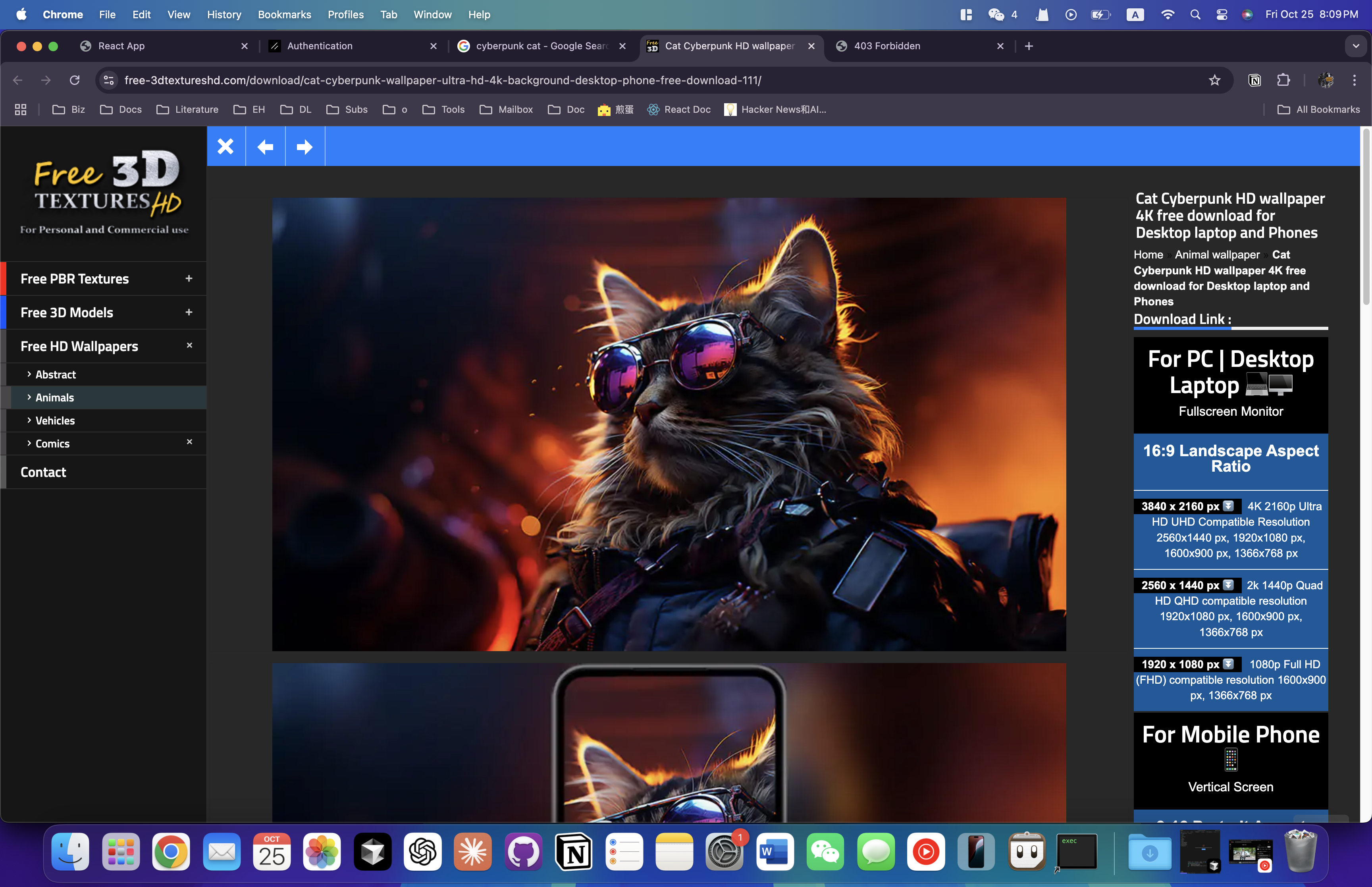Expand the Free PBR Textures menu
This screenshot has width=1372, height=887.
pos(189,279)
